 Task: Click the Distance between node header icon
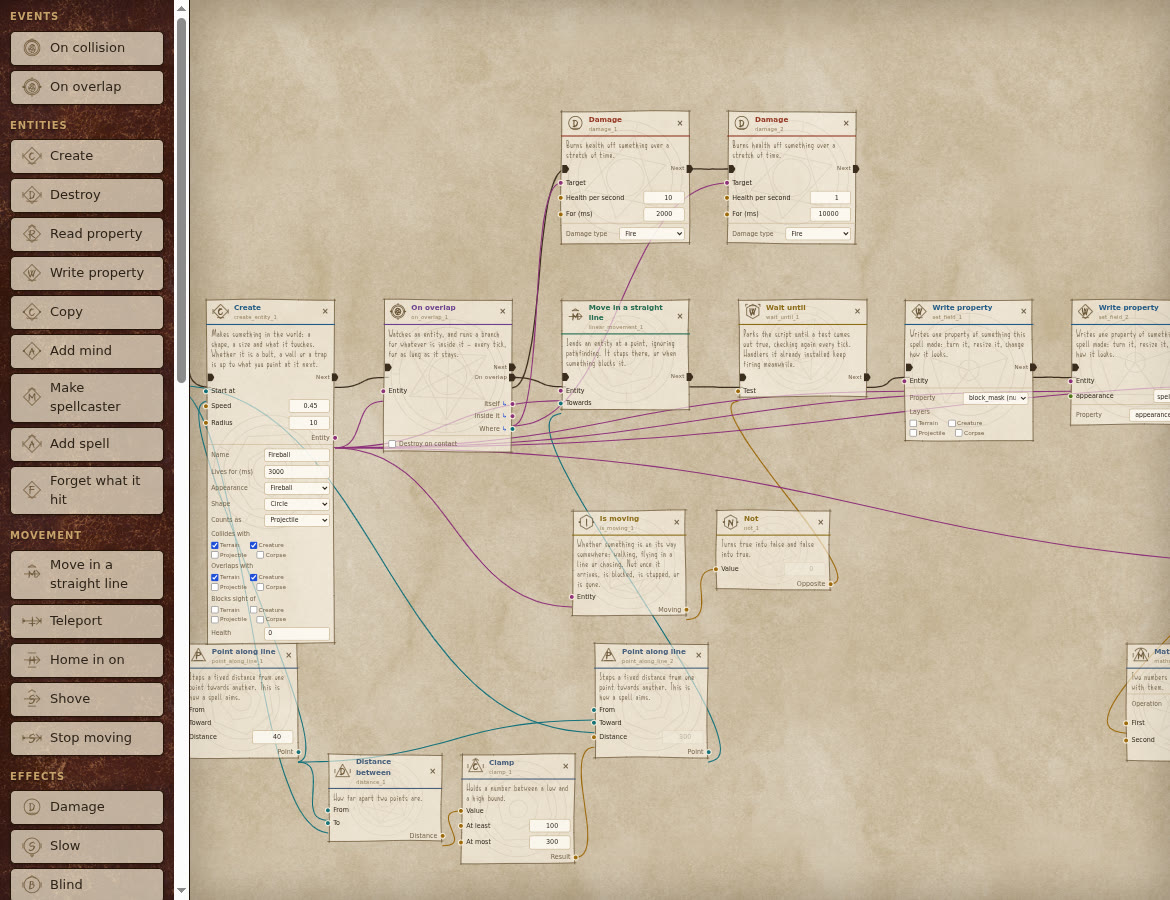(x=342, y=771)
